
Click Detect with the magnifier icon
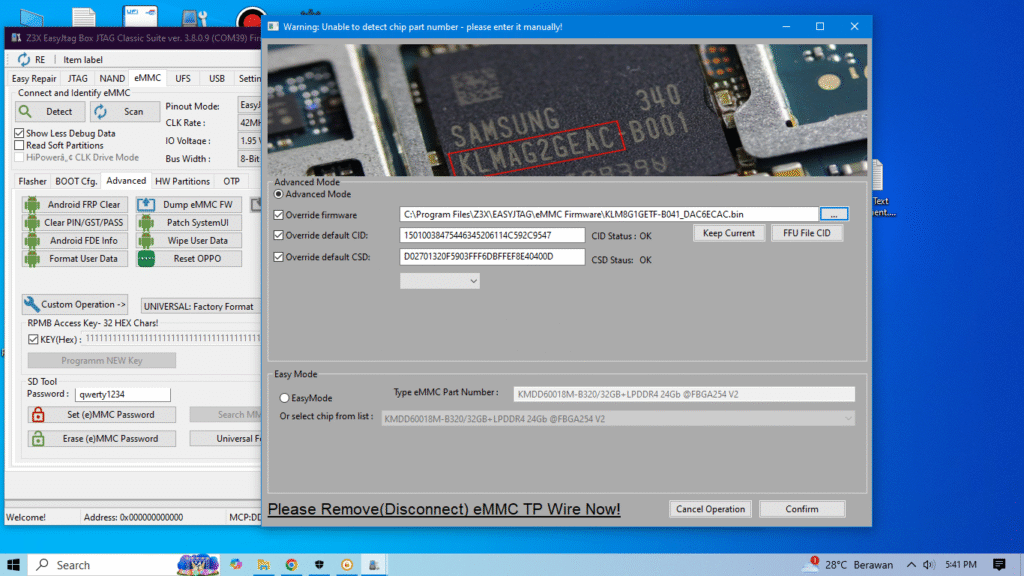[x=50, y=112]
